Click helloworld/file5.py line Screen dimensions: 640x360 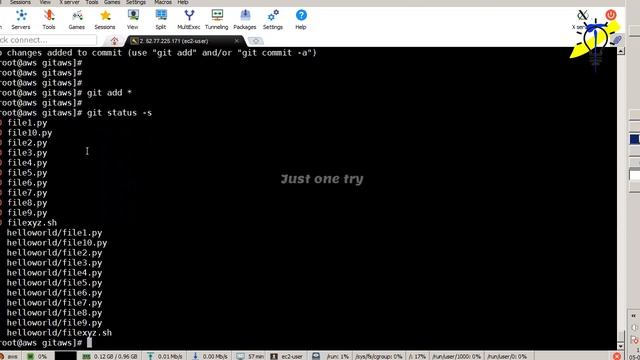coord(54,283)
